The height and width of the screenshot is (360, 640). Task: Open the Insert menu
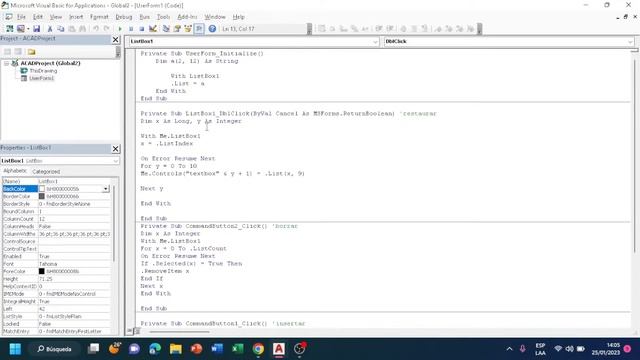[x=76, y=17]
